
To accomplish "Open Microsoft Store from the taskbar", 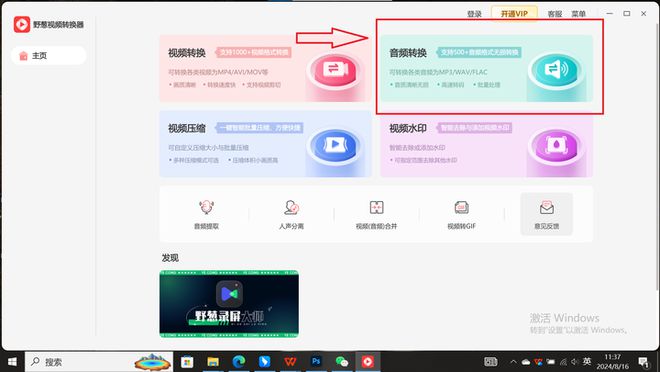I will (x=187, y=362).
